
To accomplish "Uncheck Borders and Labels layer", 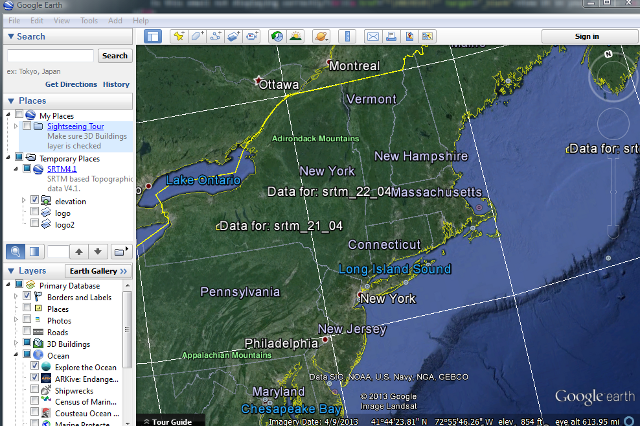I will click(x=27, y=295).
